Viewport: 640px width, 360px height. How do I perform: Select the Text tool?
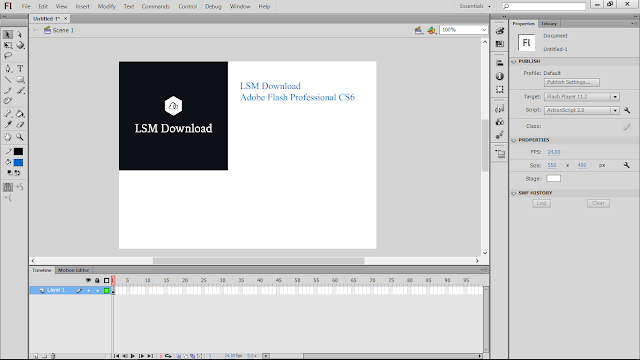point(20,69)
